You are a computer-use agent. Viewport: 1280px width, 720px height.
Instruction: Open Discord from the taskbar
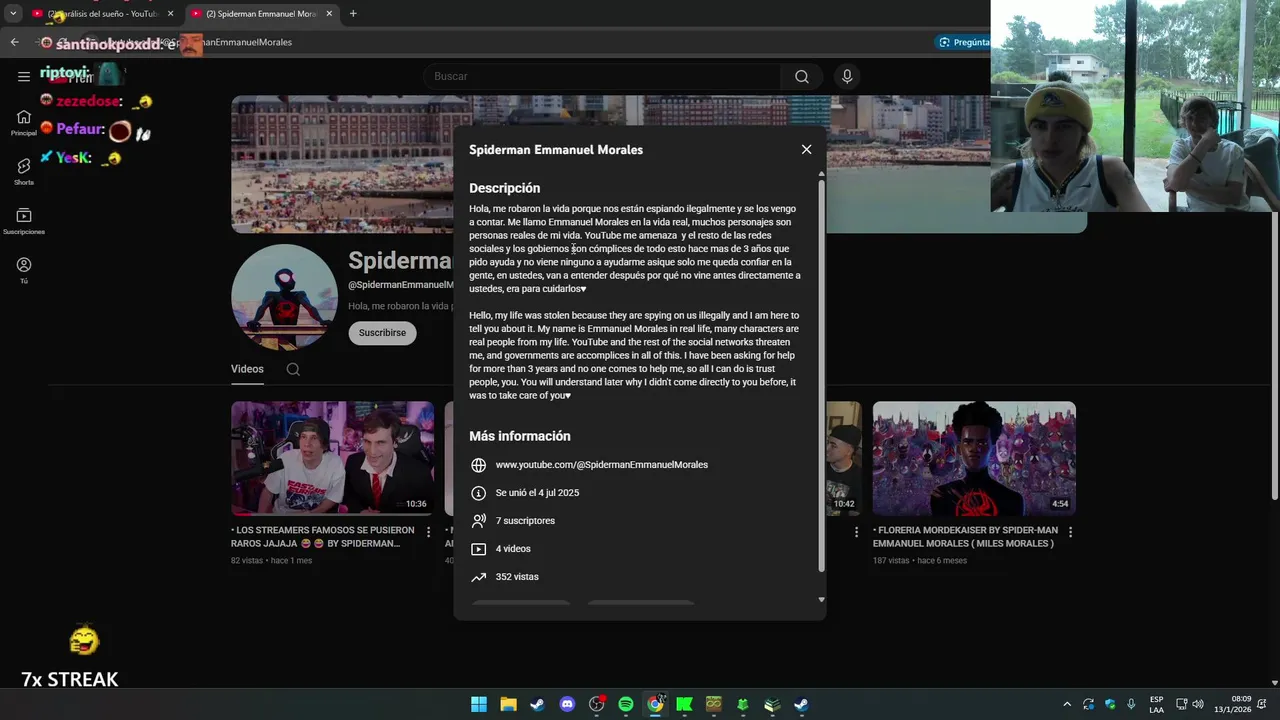click(567, 704)
